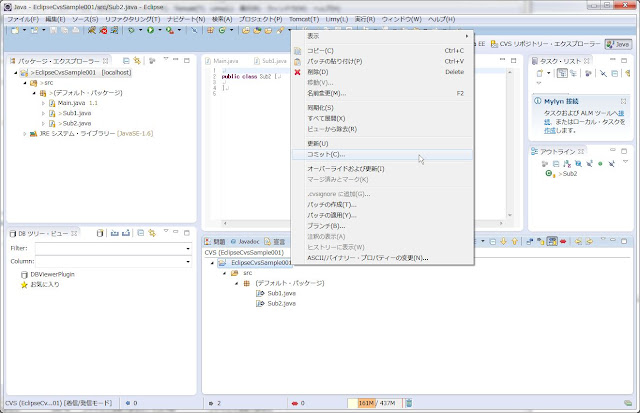The height and width of the screenshot is (413, 640).
Task: Click the heap status memory bar
Action: tap(375, 403)
